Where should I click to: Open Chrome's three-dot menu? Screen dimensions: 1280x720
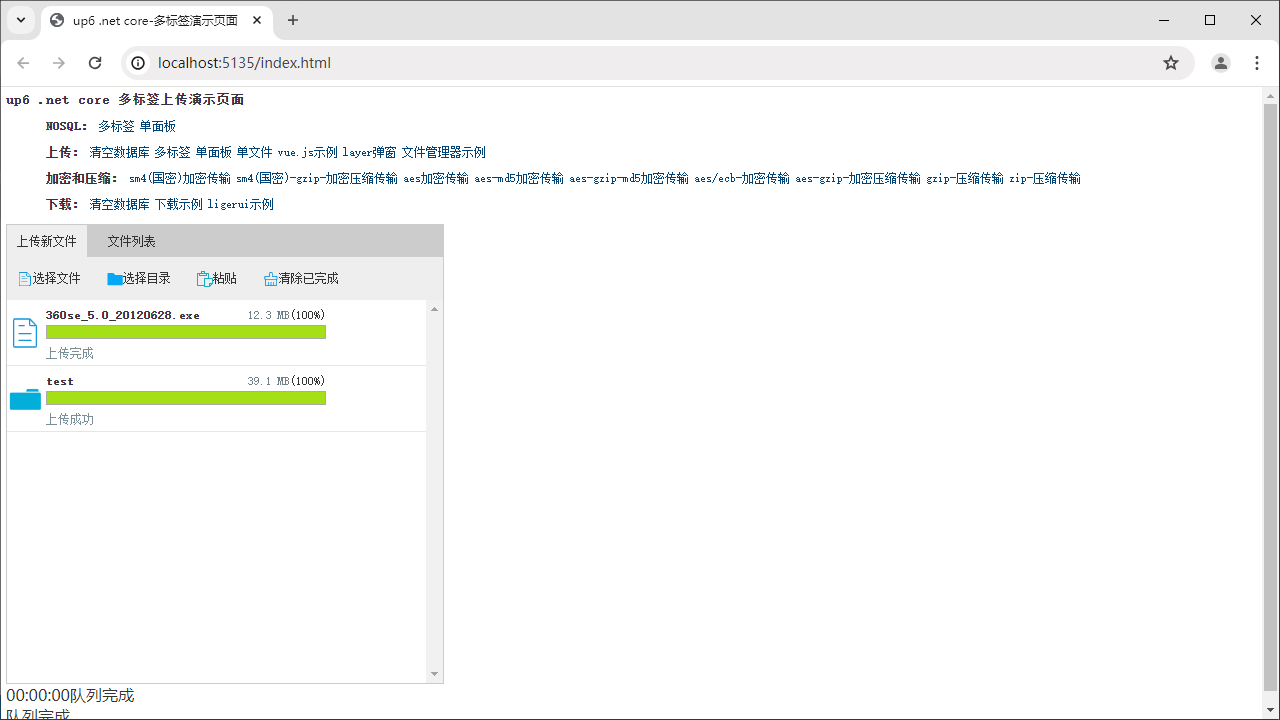pyautogui.click(x=1258, y=63)
